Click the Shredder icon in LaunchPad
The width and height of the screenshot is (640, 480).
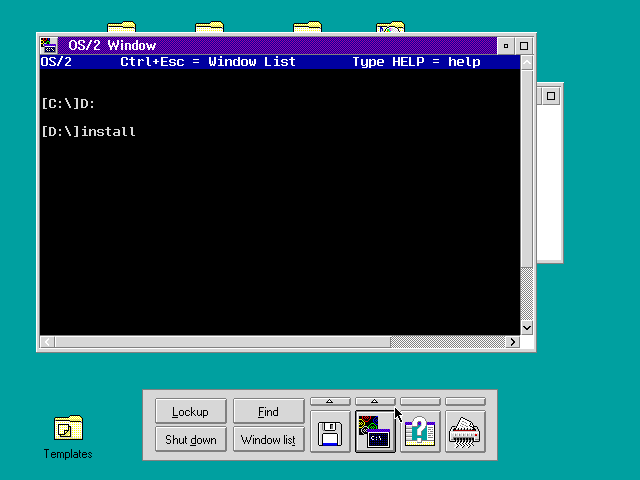tap(465, 432)
